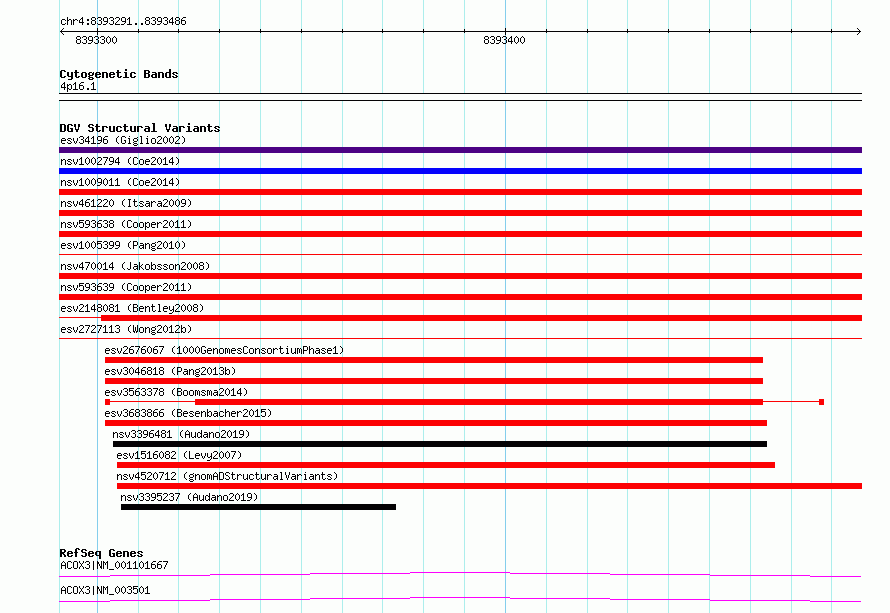Viewport: 890px width, 613px height.
Task: Click the ruler's right arrow end
Action: click(x=858, y=31)
